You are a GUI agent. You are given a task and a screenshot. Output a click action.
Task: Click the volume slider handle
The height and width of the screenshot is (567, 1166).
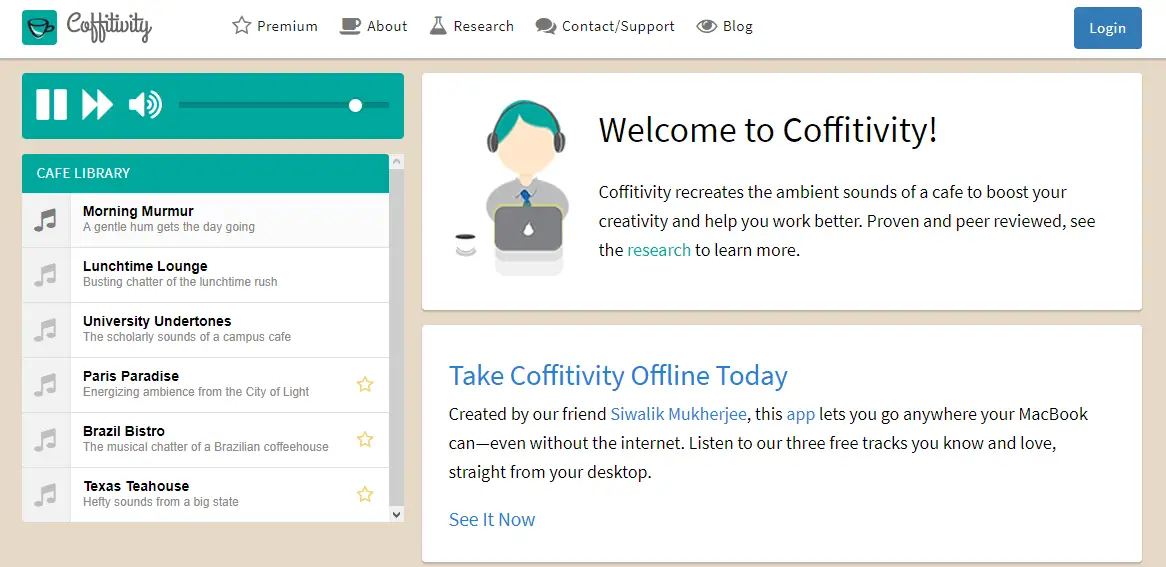point(355,105)
